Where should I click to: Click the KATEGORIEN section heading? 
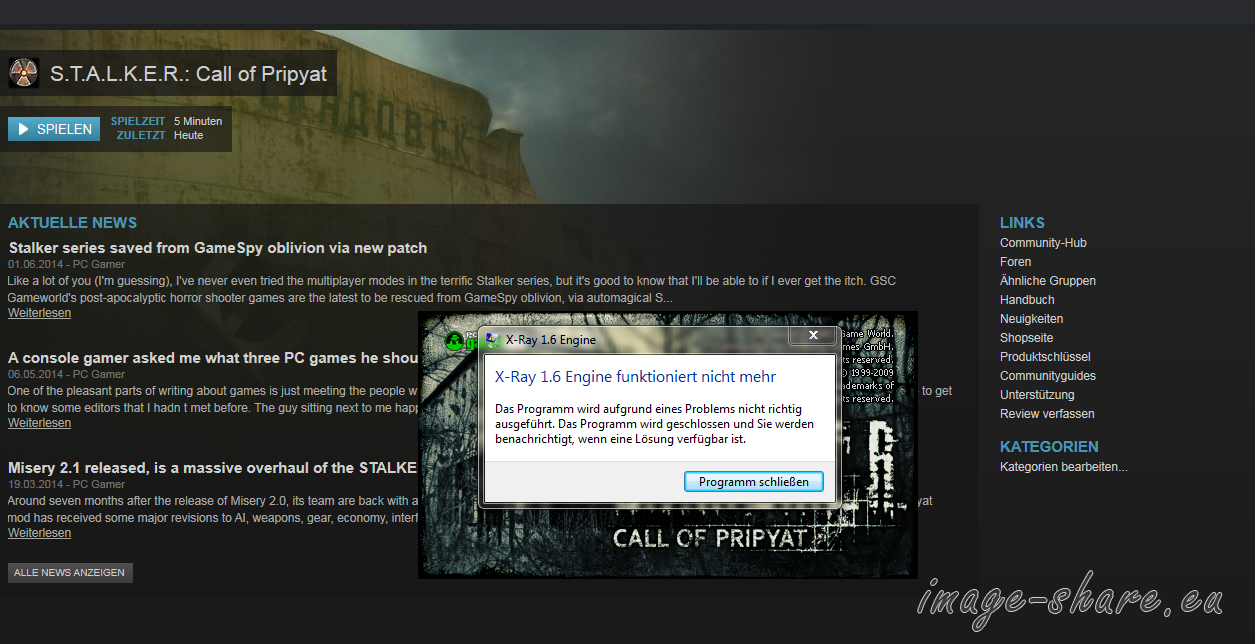(x=1049, y=447)
